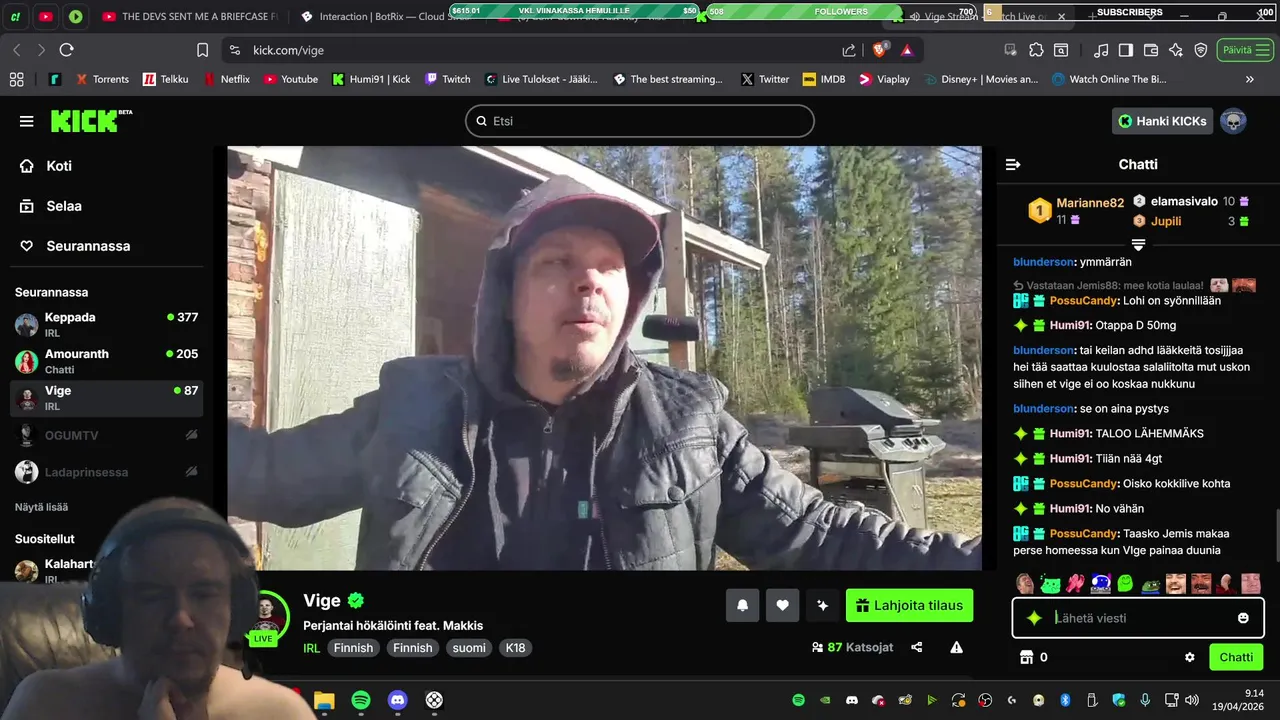Open Brave Shields icon
Image resolution: width=1280 pixels, height=720 pixels.
pos(882,50)
